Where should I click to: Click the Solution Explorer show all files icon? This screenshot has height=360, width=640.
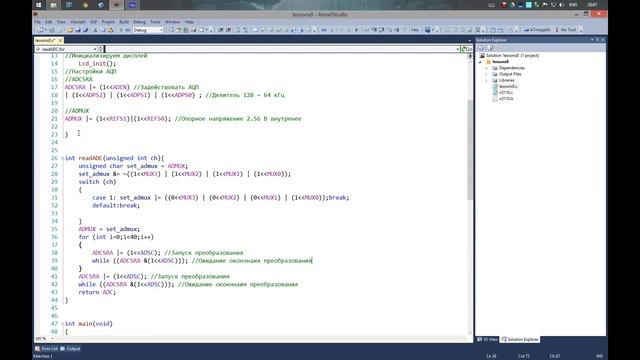490,48
